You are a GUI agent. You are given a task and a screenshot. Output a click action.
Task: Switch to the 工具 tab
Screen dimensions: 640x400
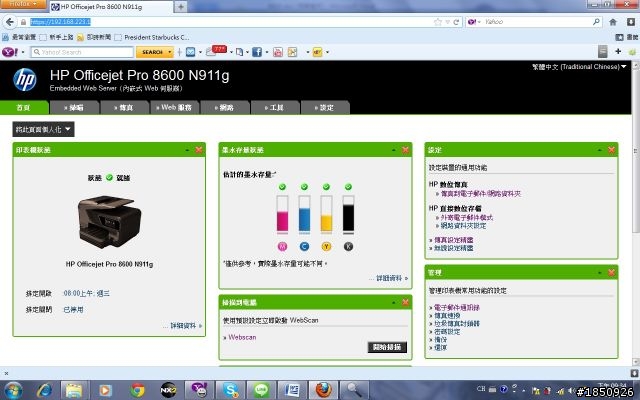pyautogui.click(x=275, y=107)
